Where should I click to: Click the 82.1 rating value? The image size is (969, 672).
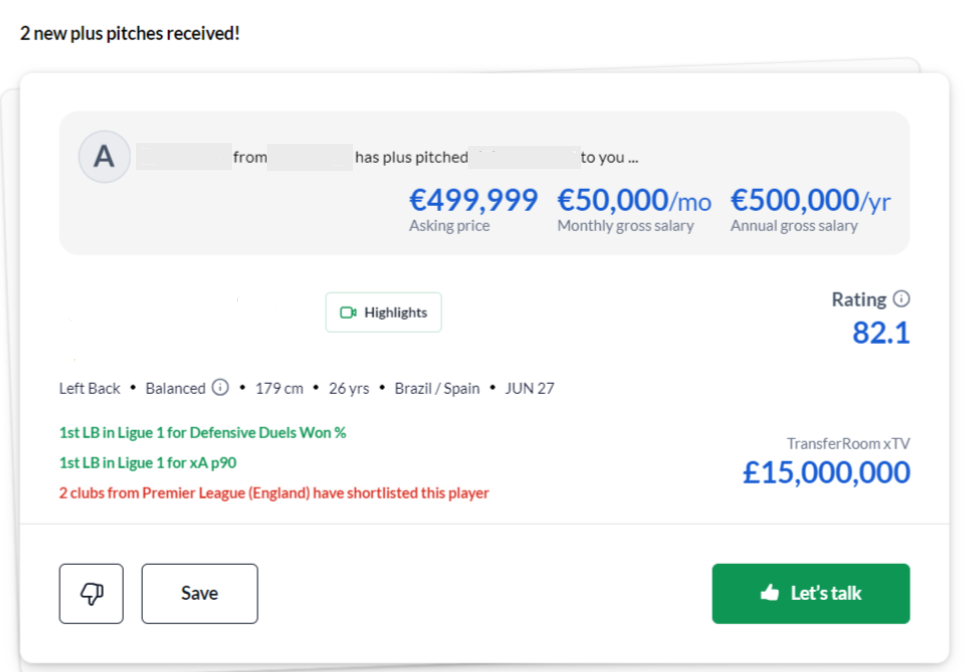pyautogui.click(x=881, y=333)
